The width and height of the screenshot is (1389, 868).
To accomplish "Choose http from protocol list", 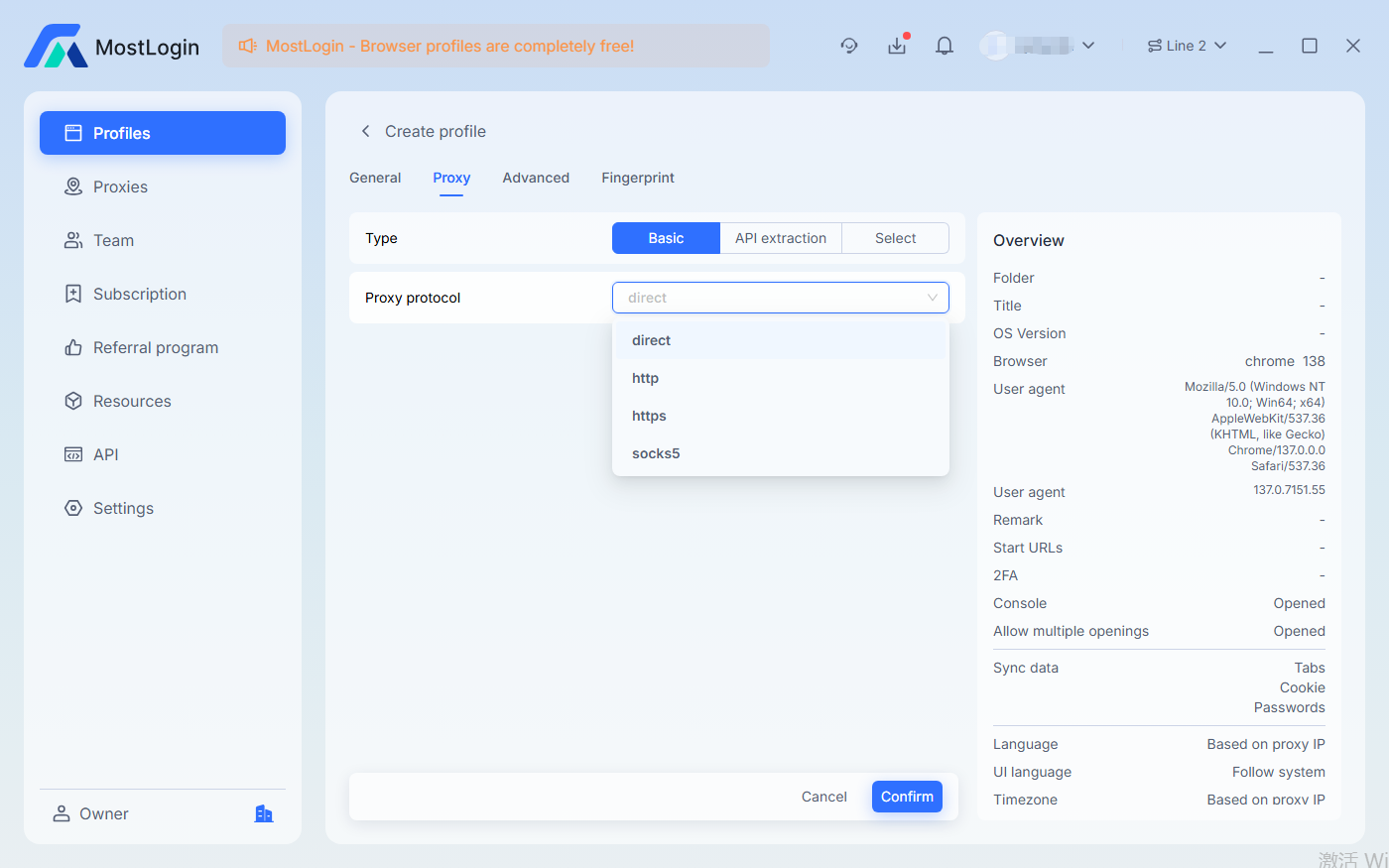I will (x=781, y=378).
